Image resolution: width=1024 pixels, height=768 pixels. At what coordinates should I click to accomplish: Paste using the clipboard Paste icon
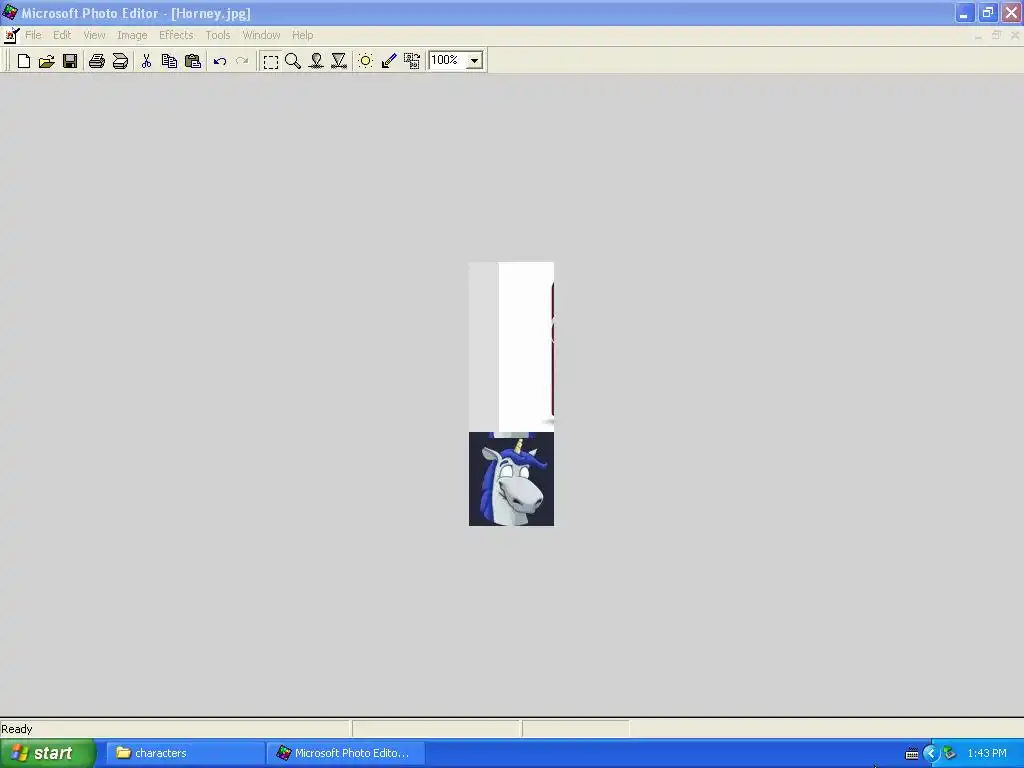(193, 61)
